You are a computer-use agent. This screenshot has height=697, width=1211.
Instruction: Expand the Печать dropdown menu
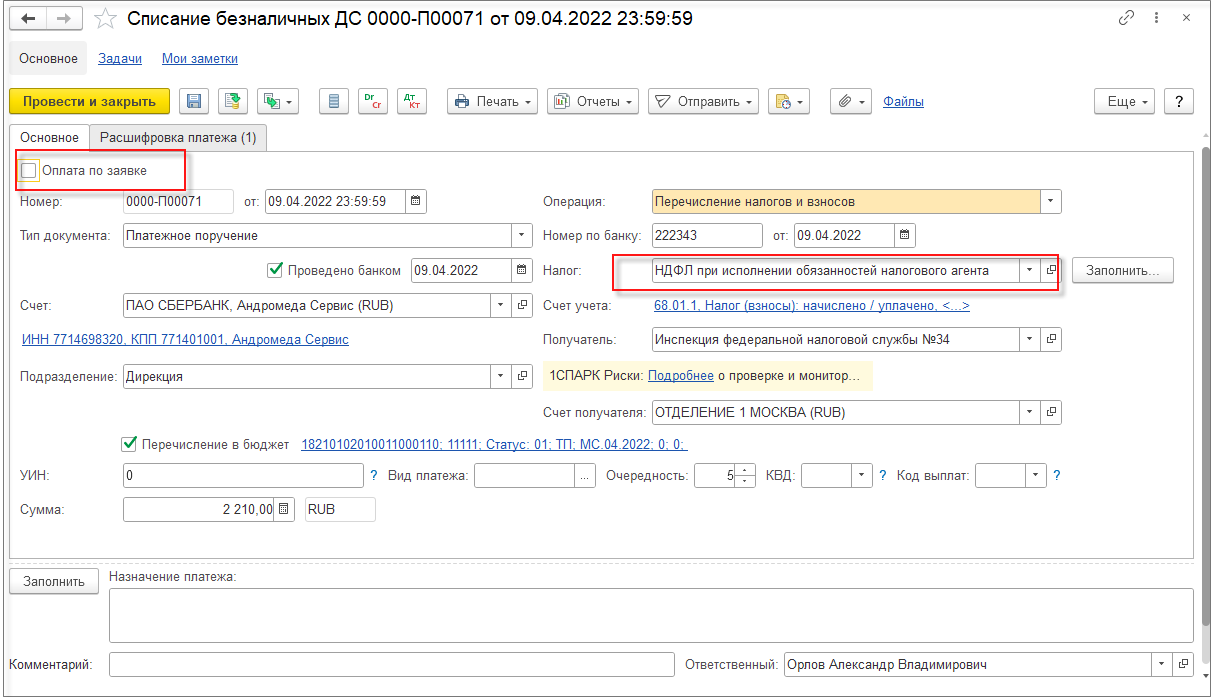[x=492, y=101]
